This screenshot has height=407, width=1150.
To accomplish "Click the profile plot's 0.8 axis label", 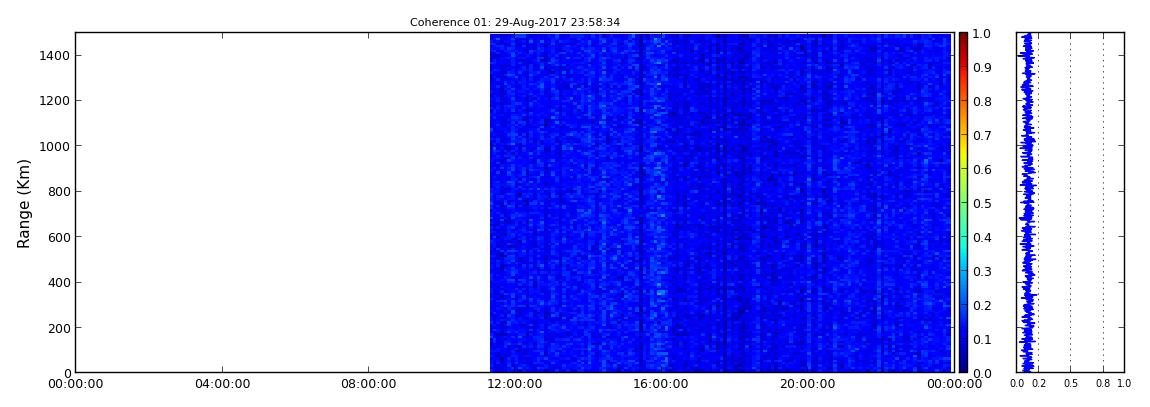I will 1103,384.
